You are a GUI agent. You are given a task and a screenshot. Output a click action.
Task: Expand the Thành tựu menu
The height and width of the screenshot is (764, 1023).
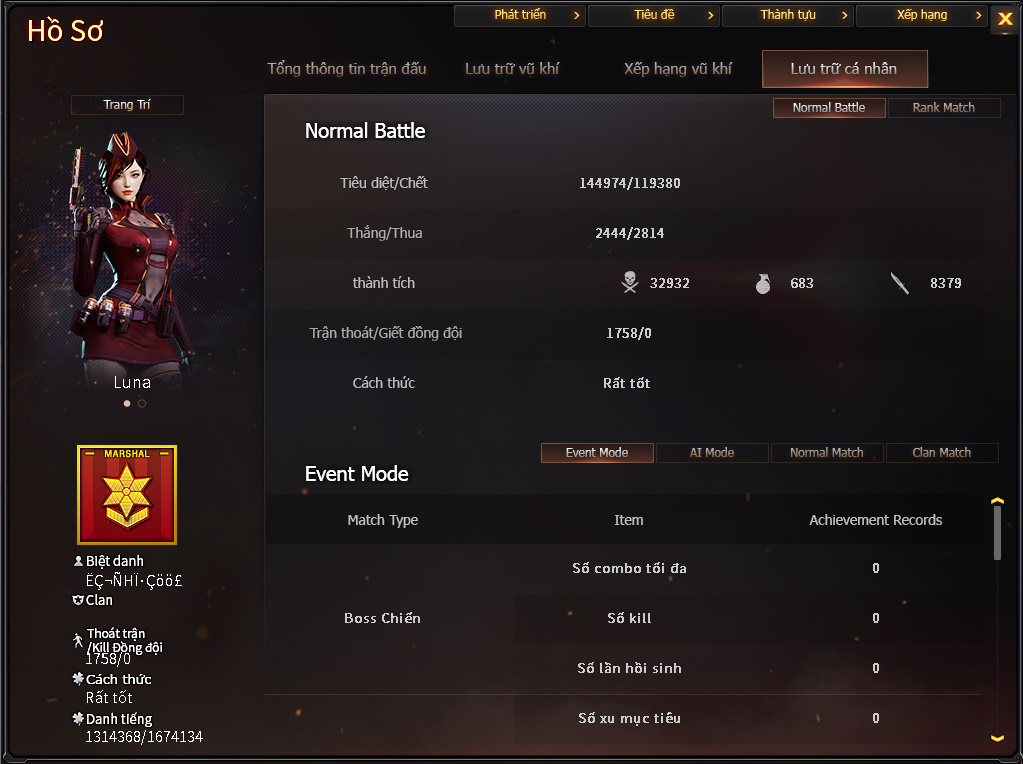click(788, 15)
